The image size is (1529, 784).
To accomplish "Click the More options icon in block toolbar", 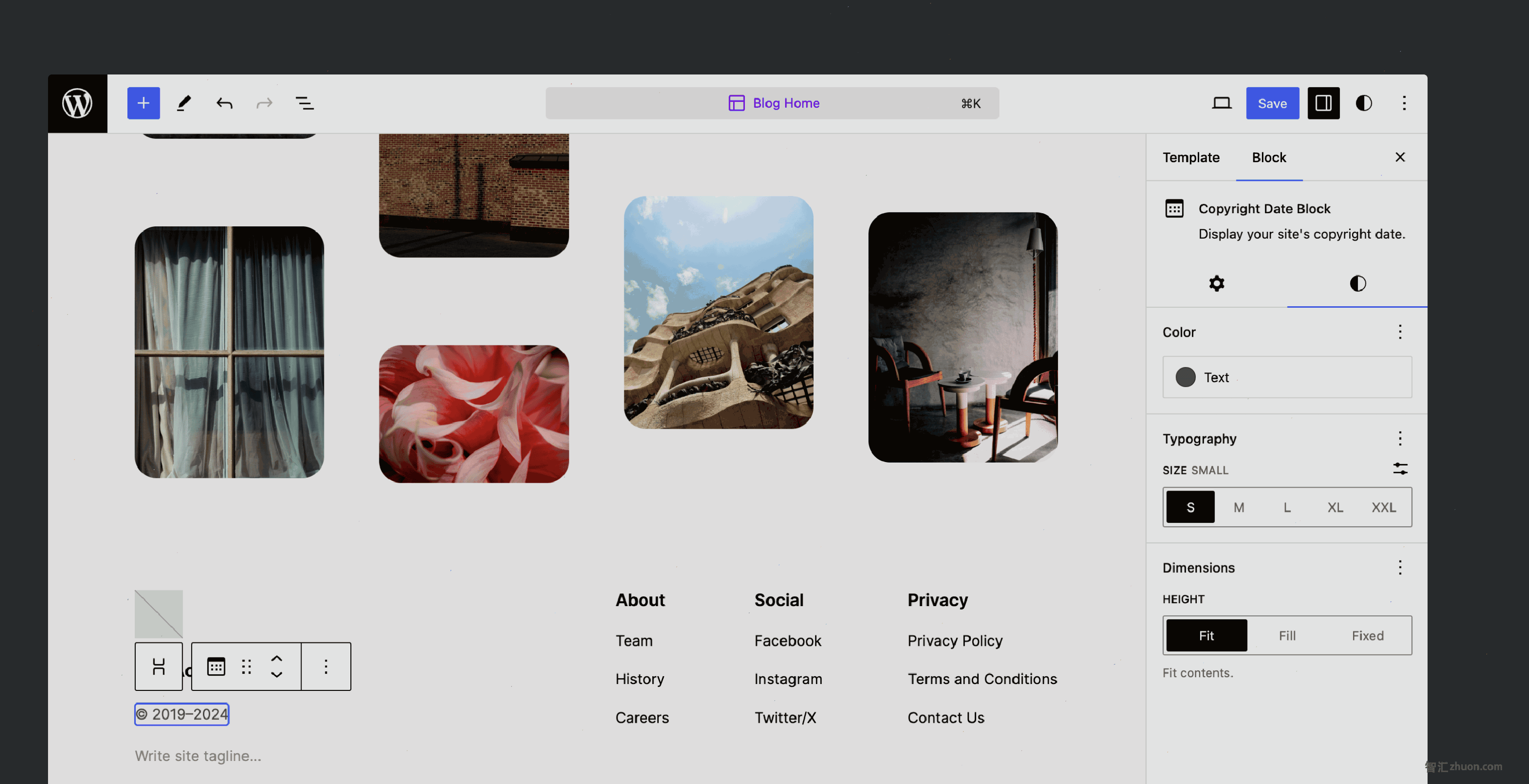I will [x=325, y=666].
